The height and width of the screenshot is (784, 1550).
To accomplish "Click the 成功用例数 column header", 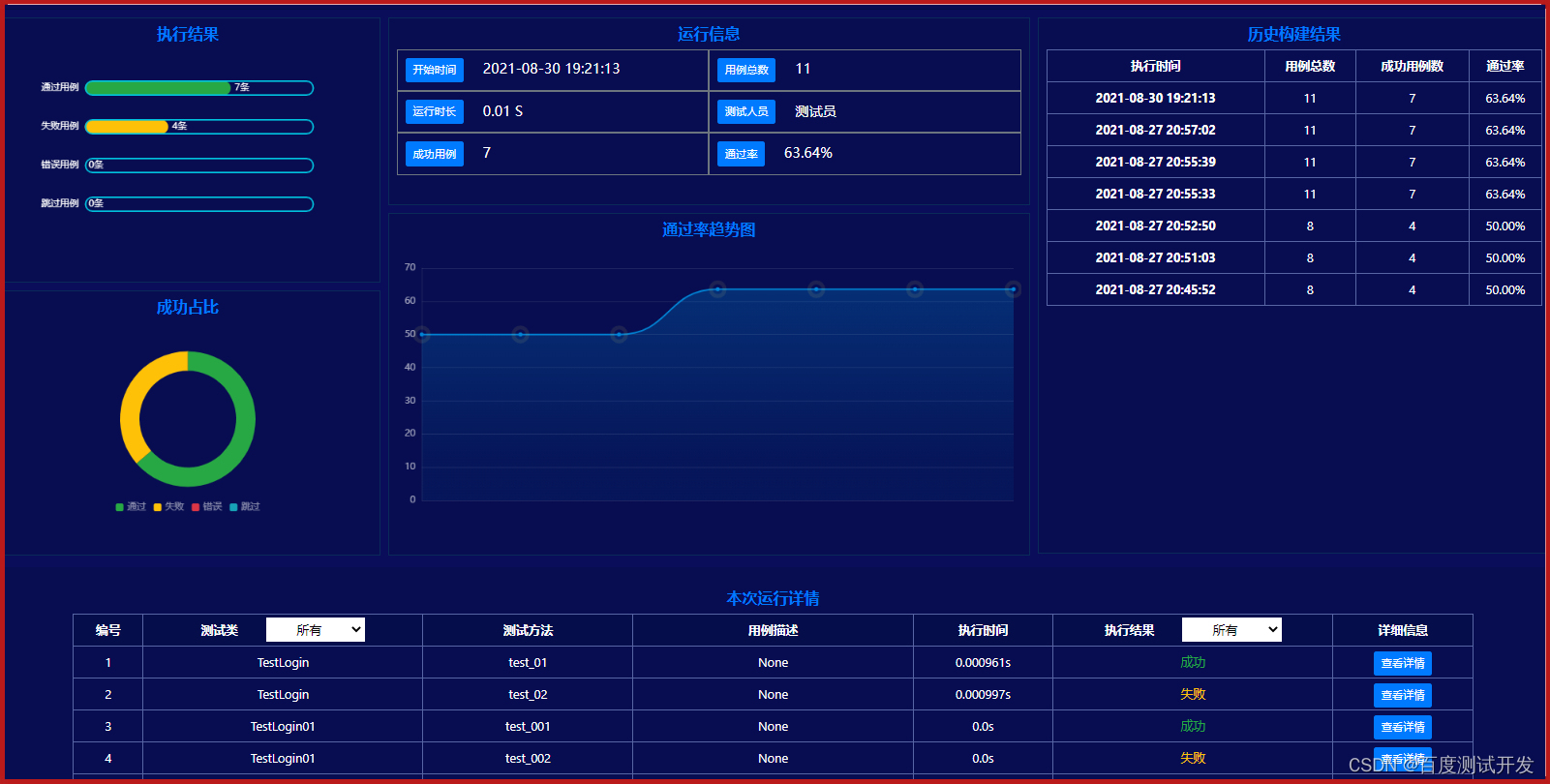I will click(x=1412, y=66).
